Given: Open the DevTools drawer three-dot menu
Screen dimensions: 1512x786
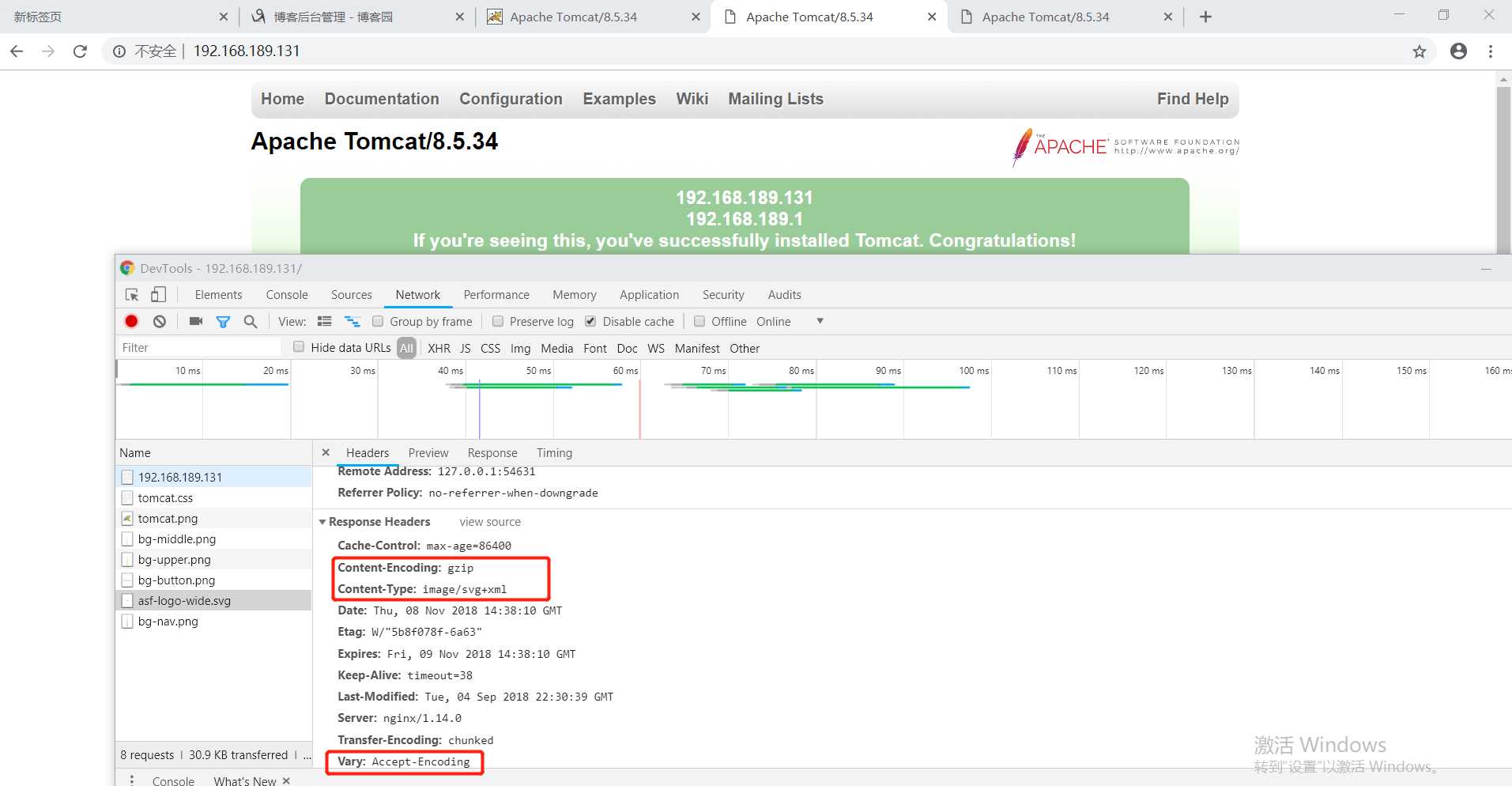Looking at the screenshot, I should (x=132, y=780).
